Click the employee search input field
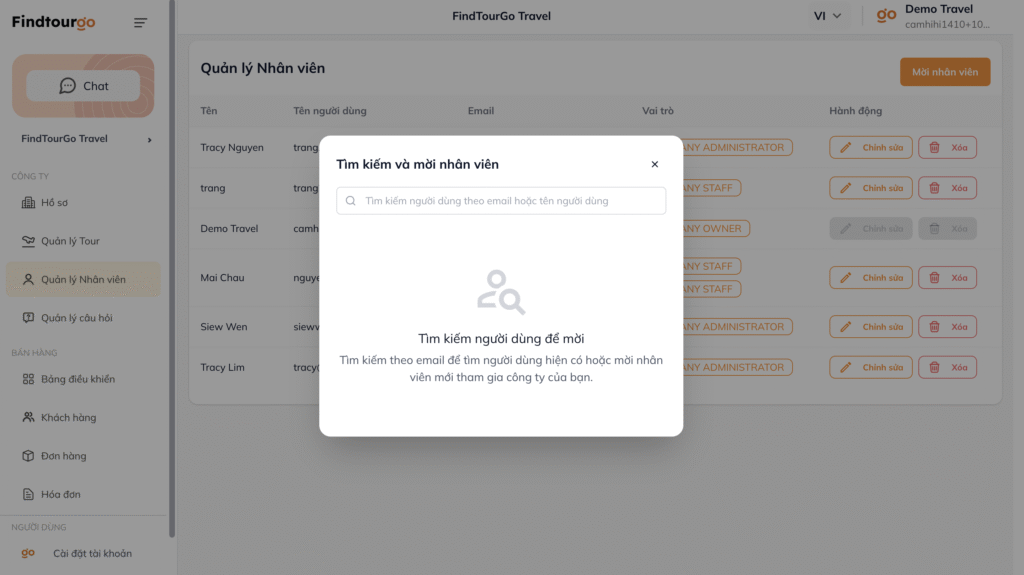1024x575 pixels. pyautogui.click(x=510, y=201)
